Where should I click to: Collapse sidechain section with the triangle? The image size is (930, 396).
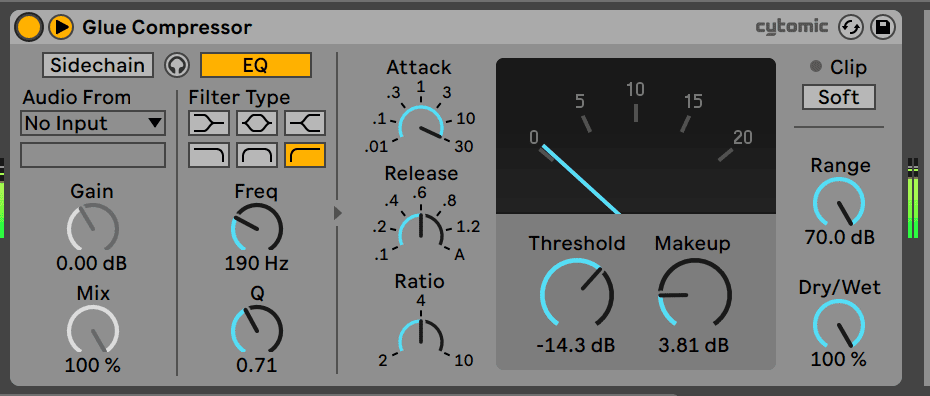coord(337,213)
